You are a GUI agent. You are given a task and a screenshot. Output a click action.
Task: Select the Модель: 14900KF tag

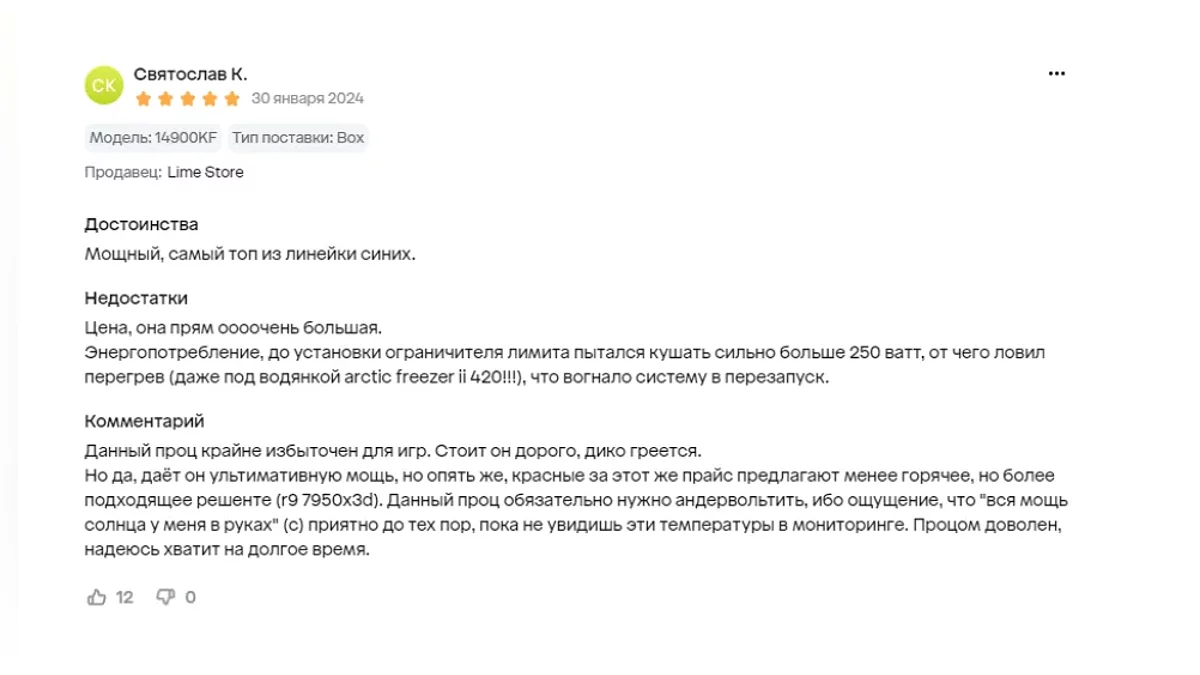153,138
